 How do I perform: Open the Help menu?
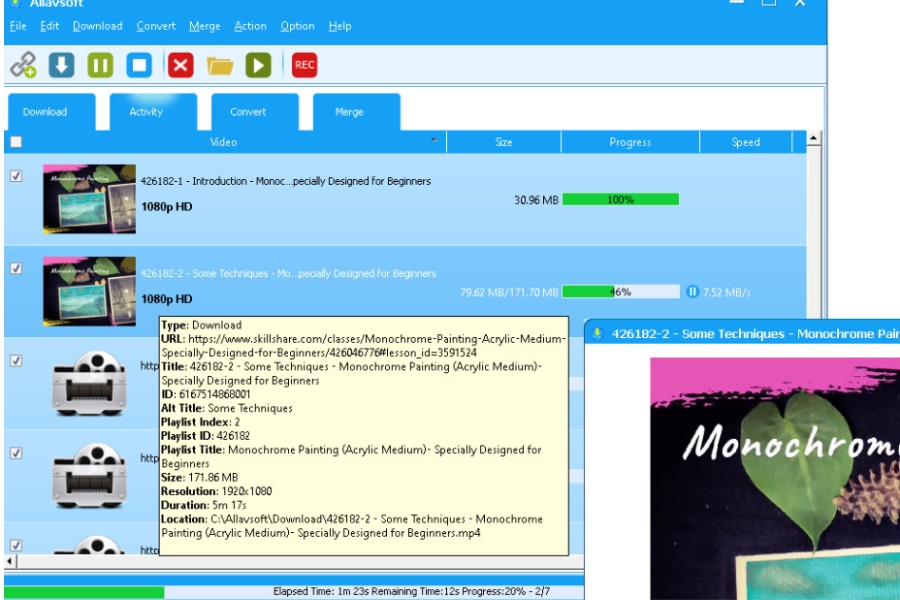point(340,26)
